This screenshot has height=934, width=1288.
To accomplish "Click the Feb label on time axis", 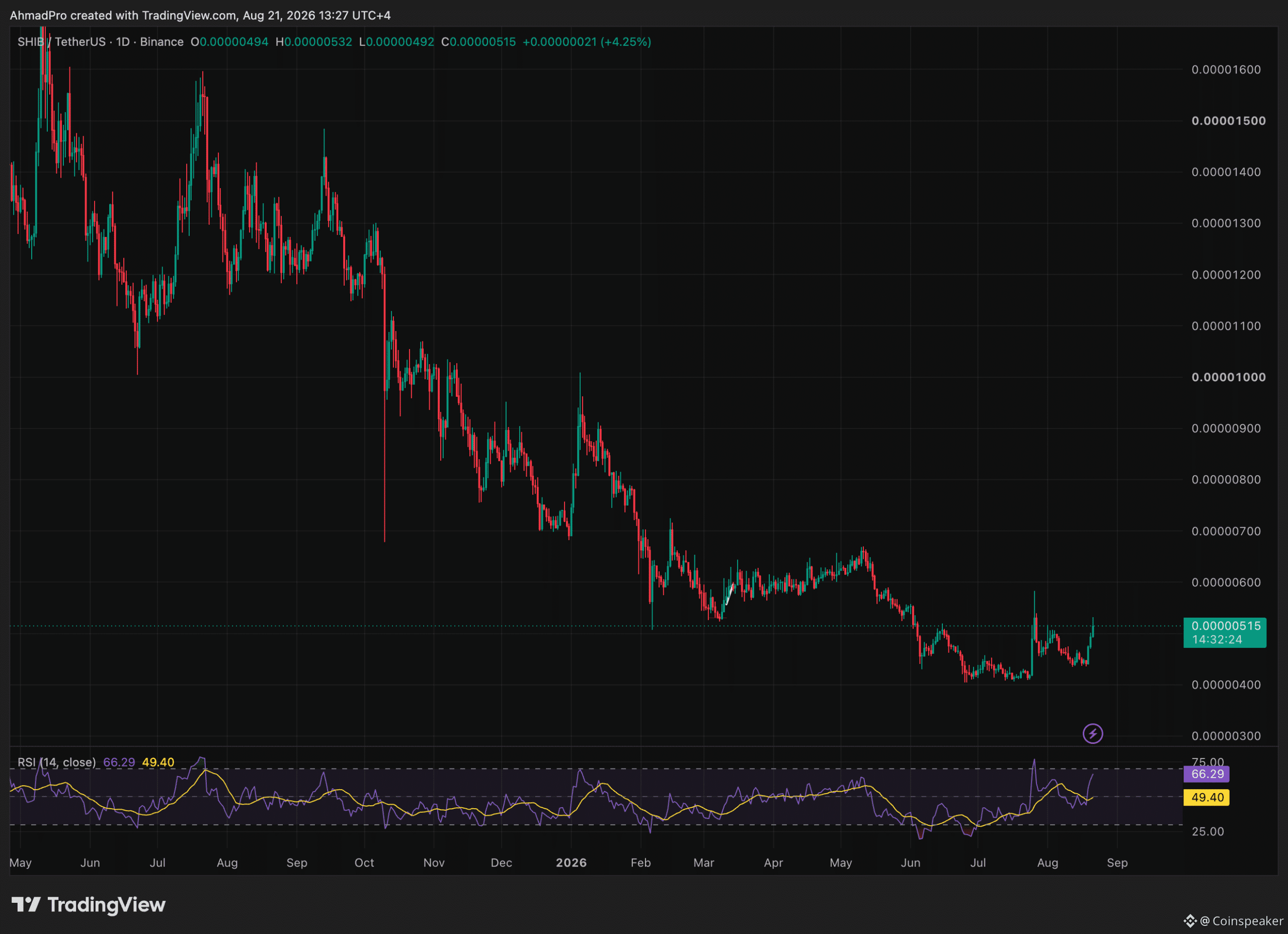I will pyautogui.click(x=640, y=863).
